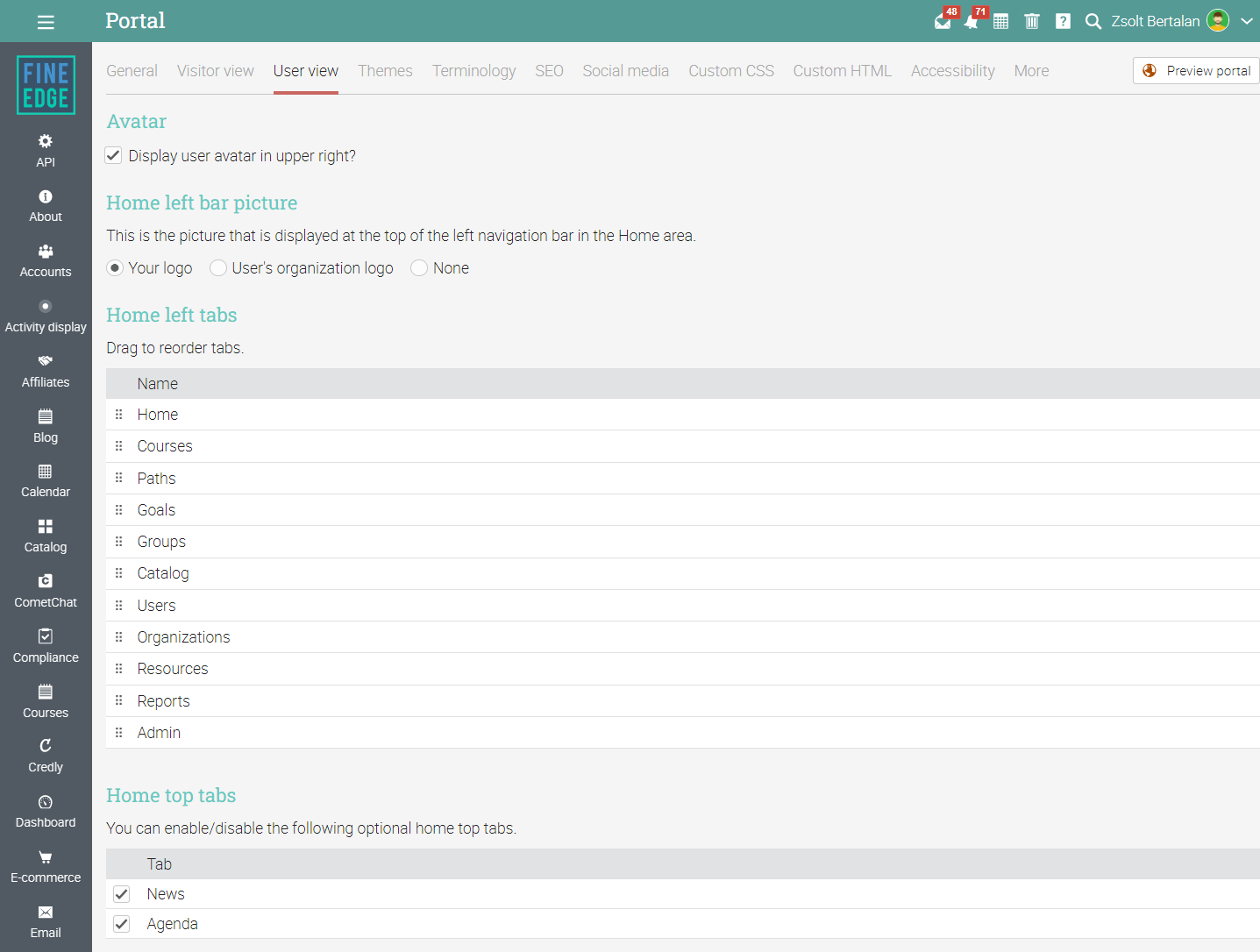Open Accounts in the sidebar
The width and height of the screenshot is (1260, 952).
(46, 261)
